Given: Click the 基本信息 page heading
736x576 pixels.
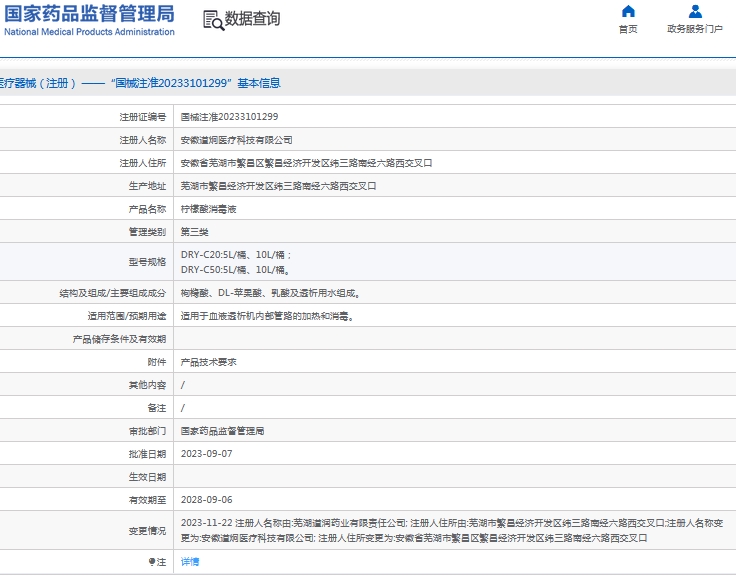Looking at the screenshot, I should [259, 83].
